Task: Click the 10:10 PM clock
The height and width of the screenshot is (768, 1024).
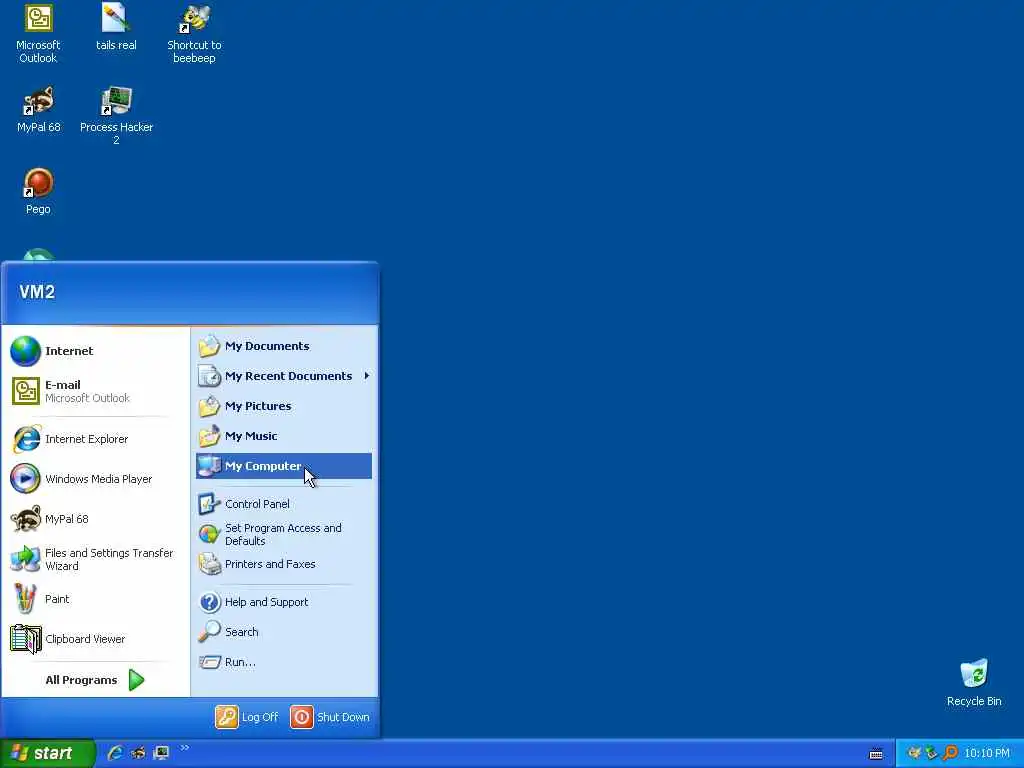Action: click(987, 753)
